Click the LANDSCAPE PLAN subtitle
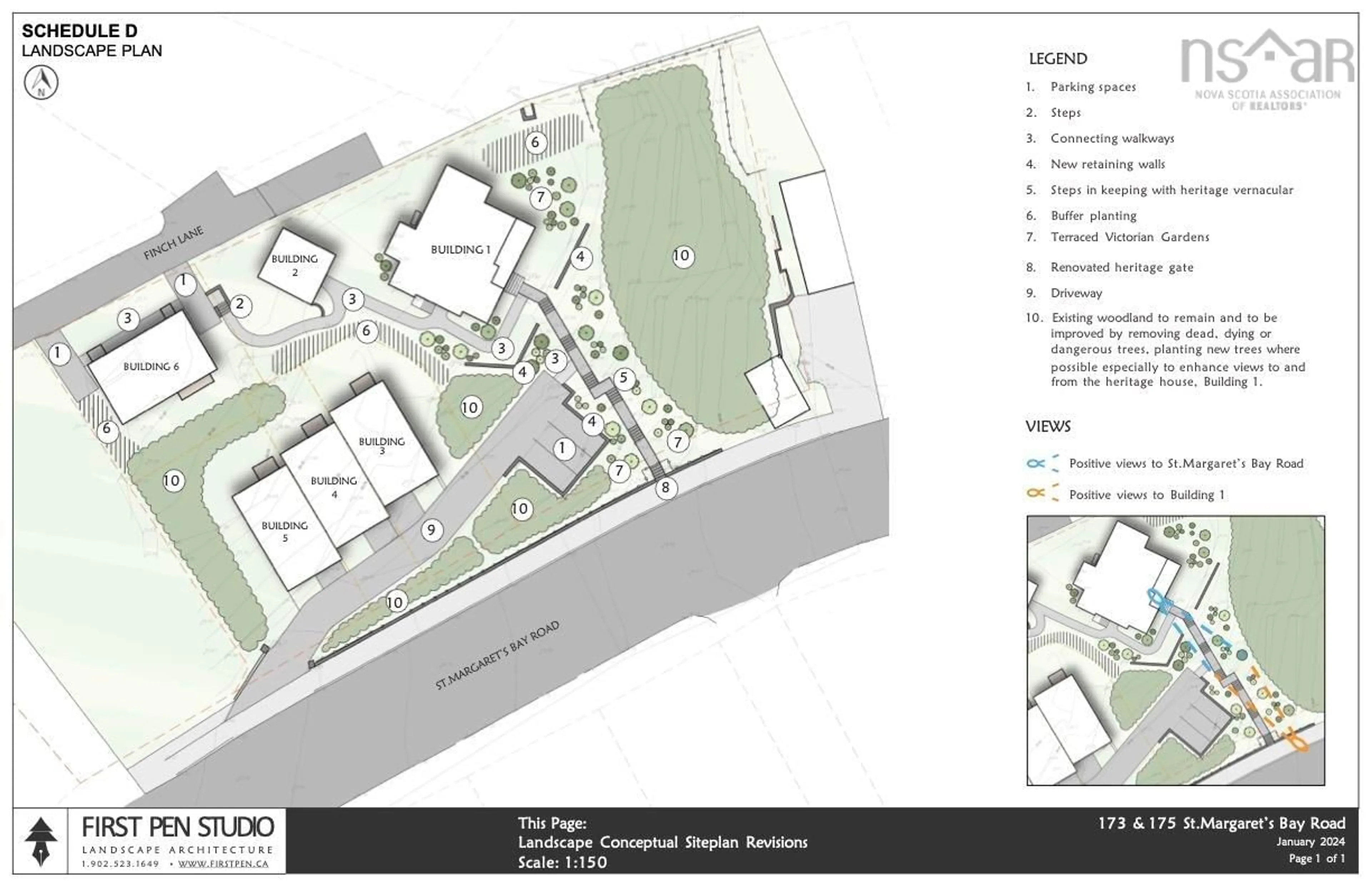This screenshot has width=1372, height=888. [92, 51]
